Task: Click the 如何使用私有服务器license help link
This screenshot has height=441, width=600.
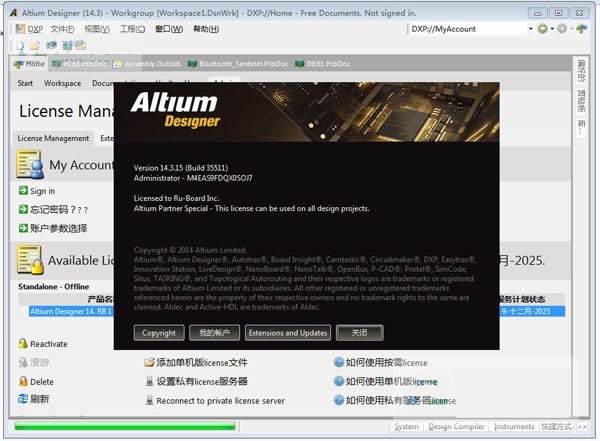Action: [401, 400]
